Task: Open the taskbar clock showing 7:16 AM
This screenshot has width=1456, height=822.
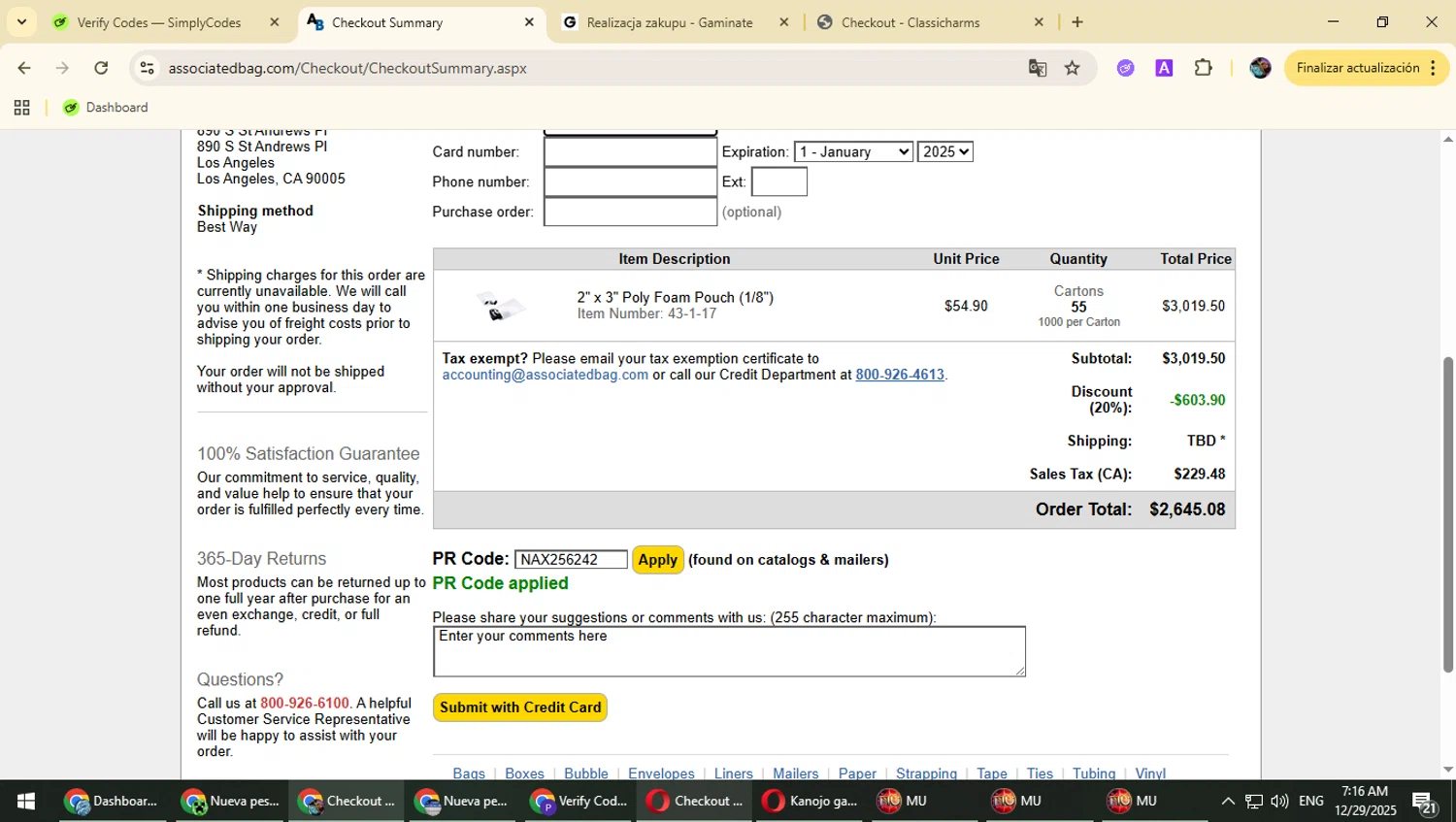Action: tap(1365, 801)
